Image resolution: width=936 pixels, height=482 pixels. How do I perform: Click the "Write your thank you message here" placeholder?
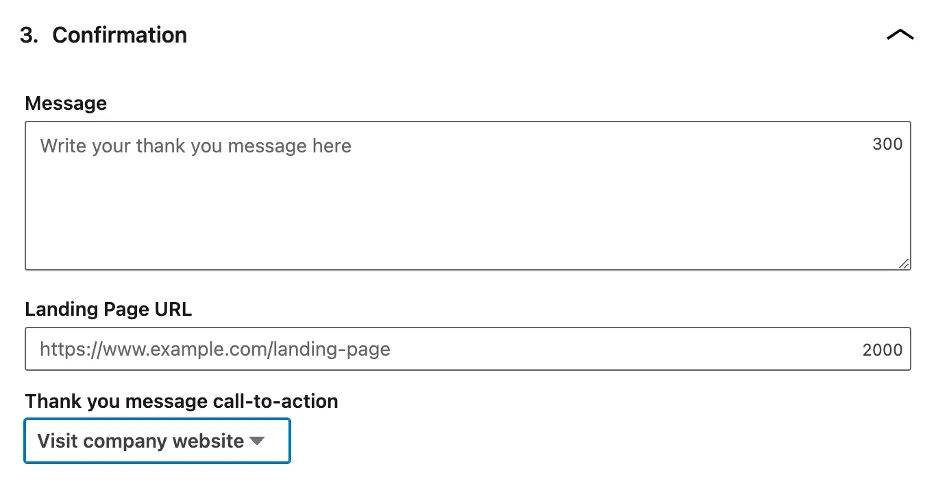tap(196, 146)
